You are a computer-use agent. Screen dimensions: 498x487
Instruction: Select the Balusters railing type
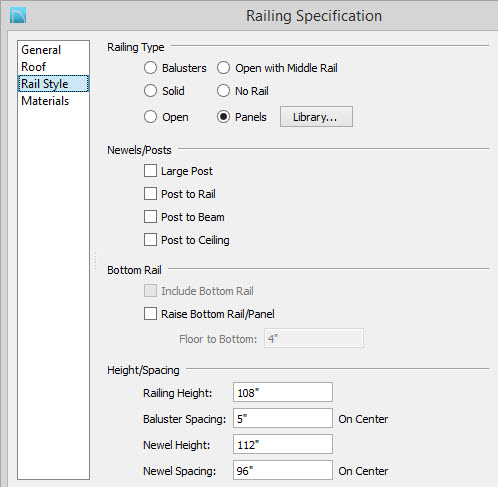(x=150, y=68)
